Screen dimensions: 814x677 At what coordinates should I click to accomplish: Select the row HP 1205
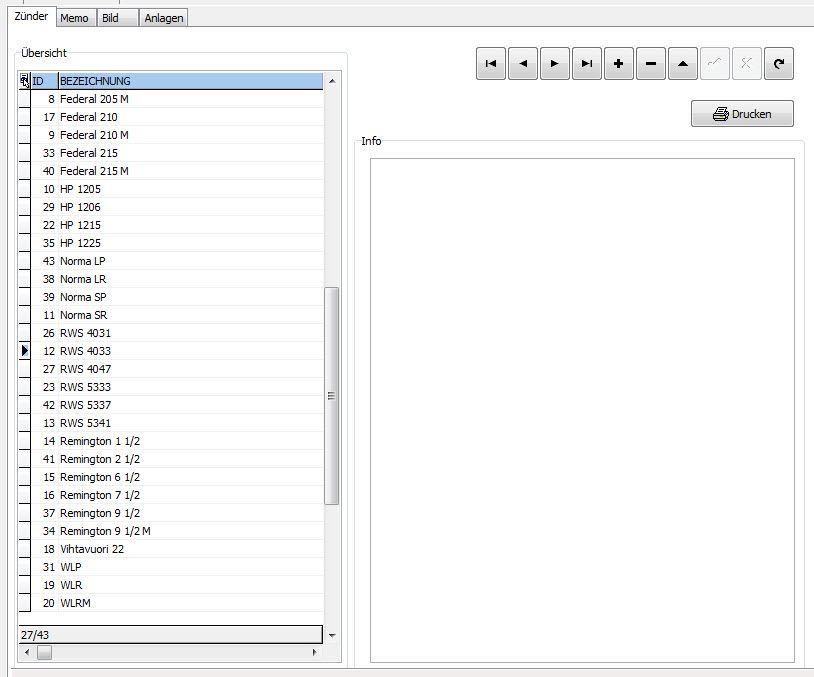pos(171,189)
